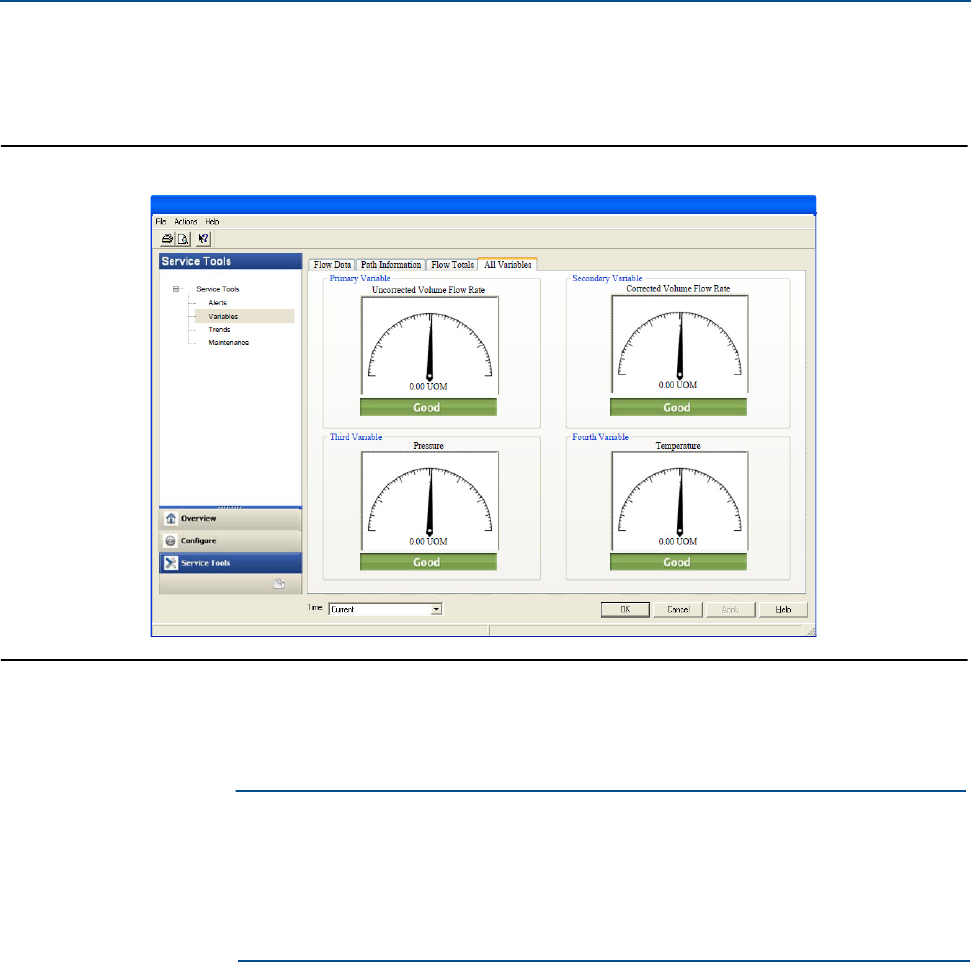
Task: Open the Overview navigation section
Action: (230, 518)
